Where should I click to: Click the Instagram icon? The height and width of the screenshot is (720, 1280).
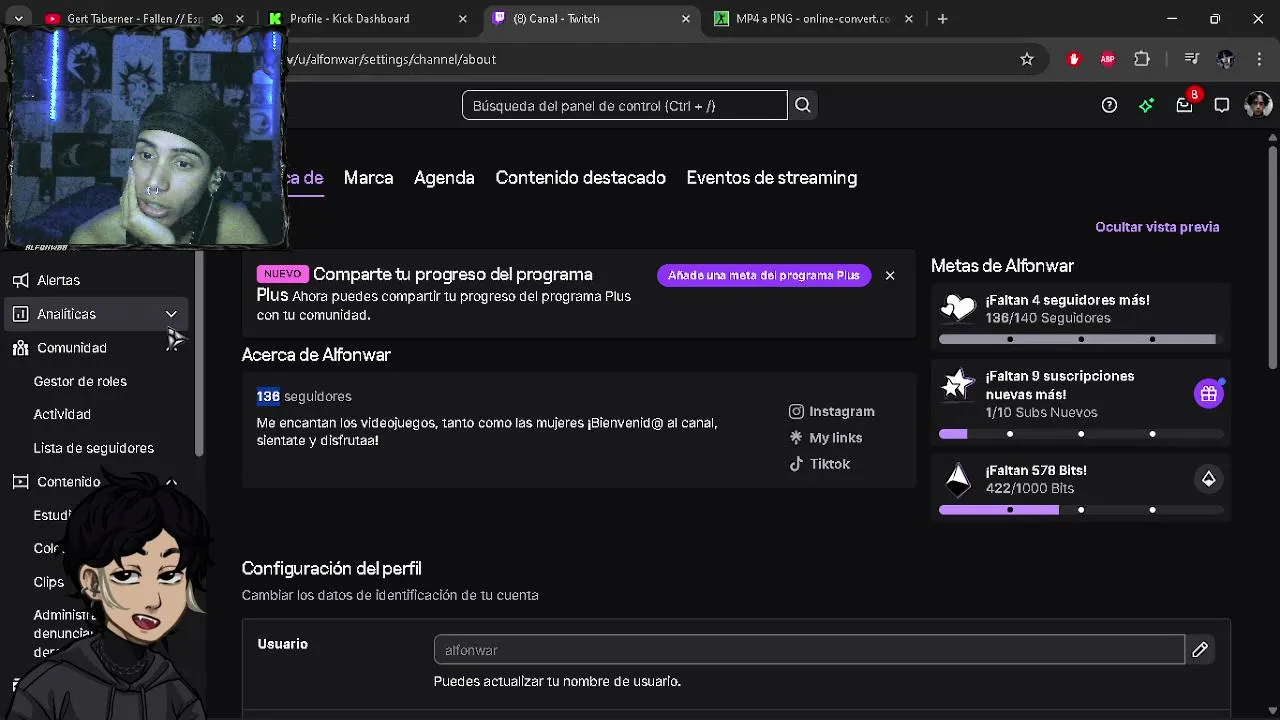(x=796, y=411)
